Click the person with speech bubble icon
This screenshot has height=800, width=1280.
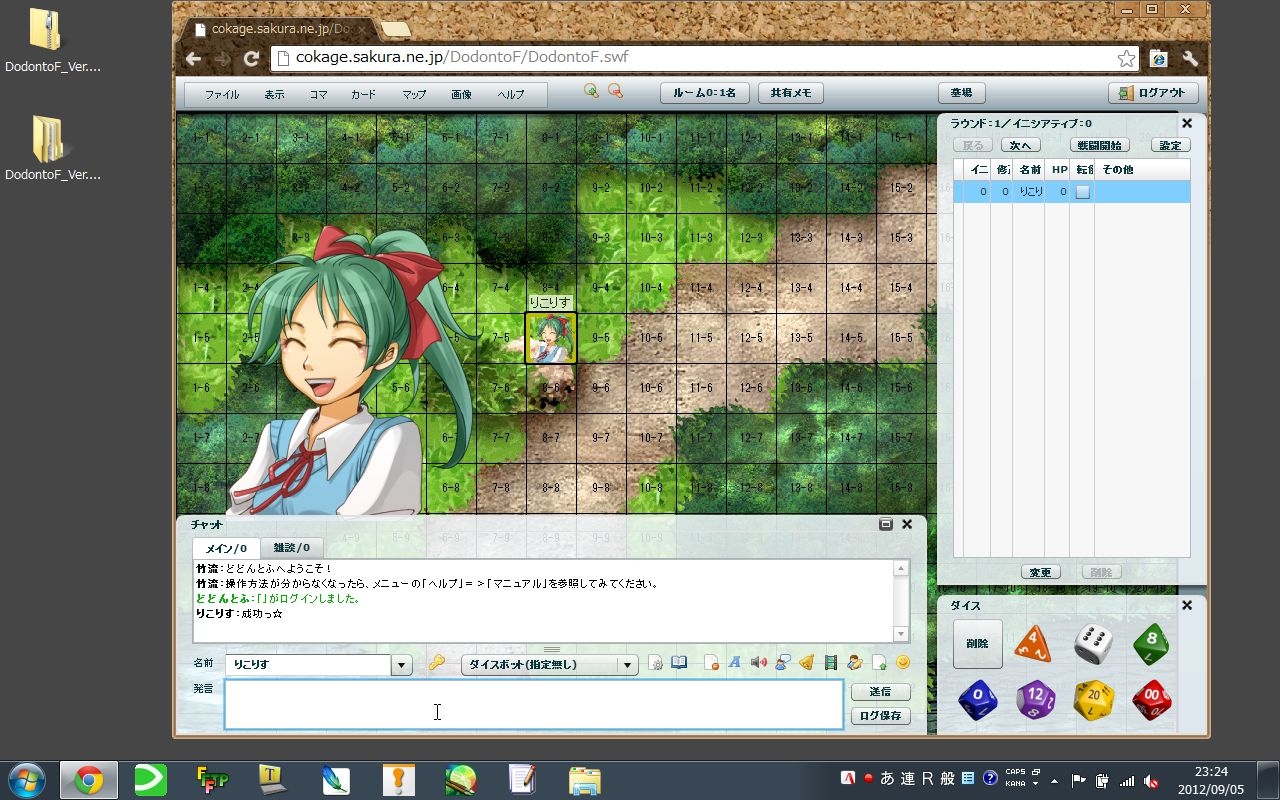783,662
